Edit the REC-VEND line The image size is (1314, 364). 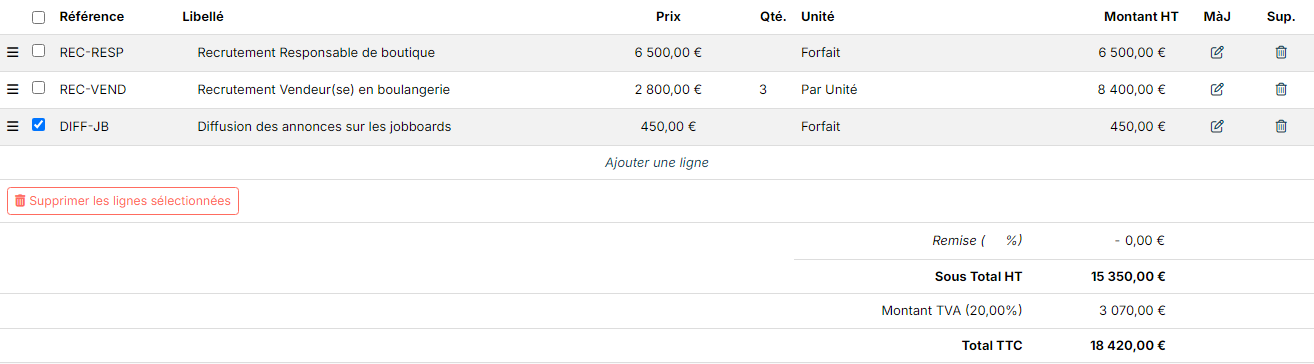pyautogui.click(x=1217, y=90)
